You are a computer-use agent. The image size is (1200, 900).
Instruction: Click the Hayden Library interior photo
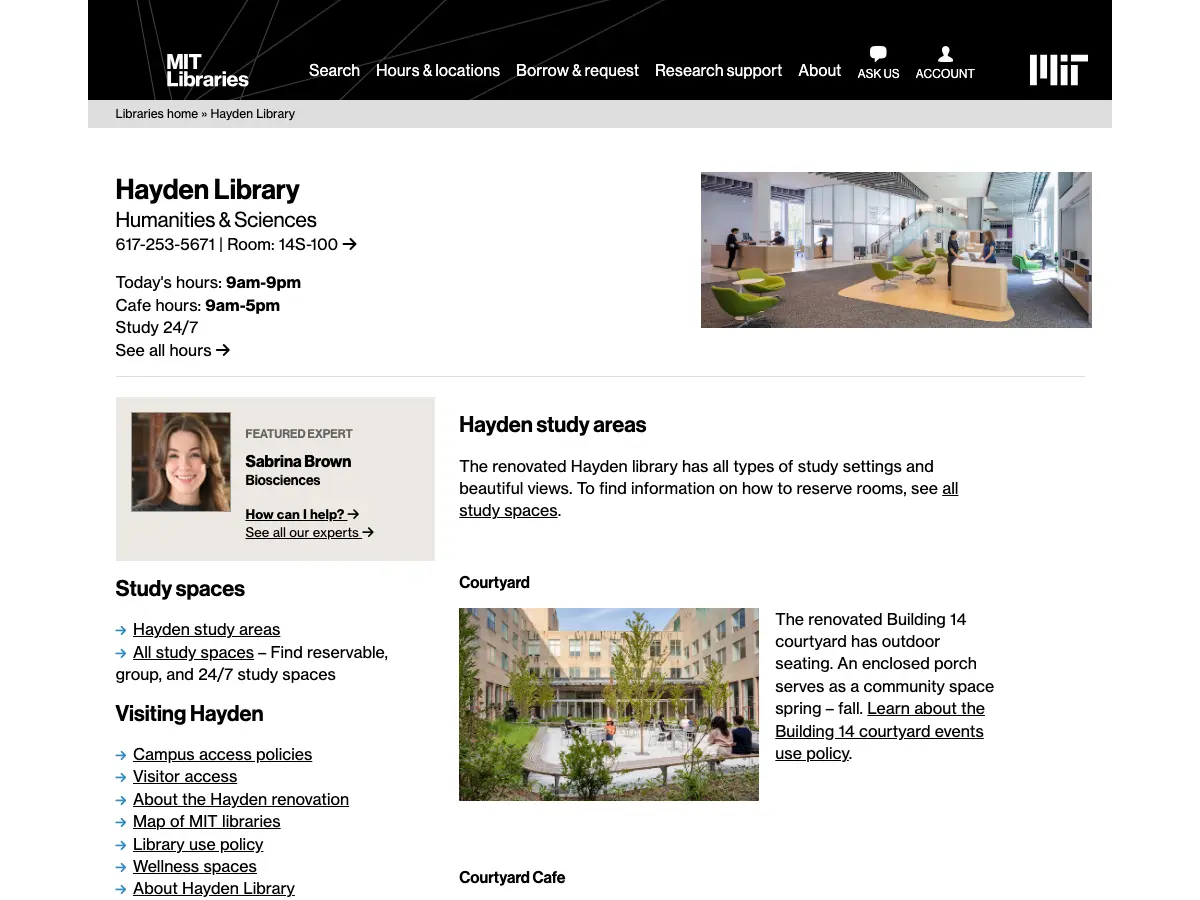[x=896, y=250]
